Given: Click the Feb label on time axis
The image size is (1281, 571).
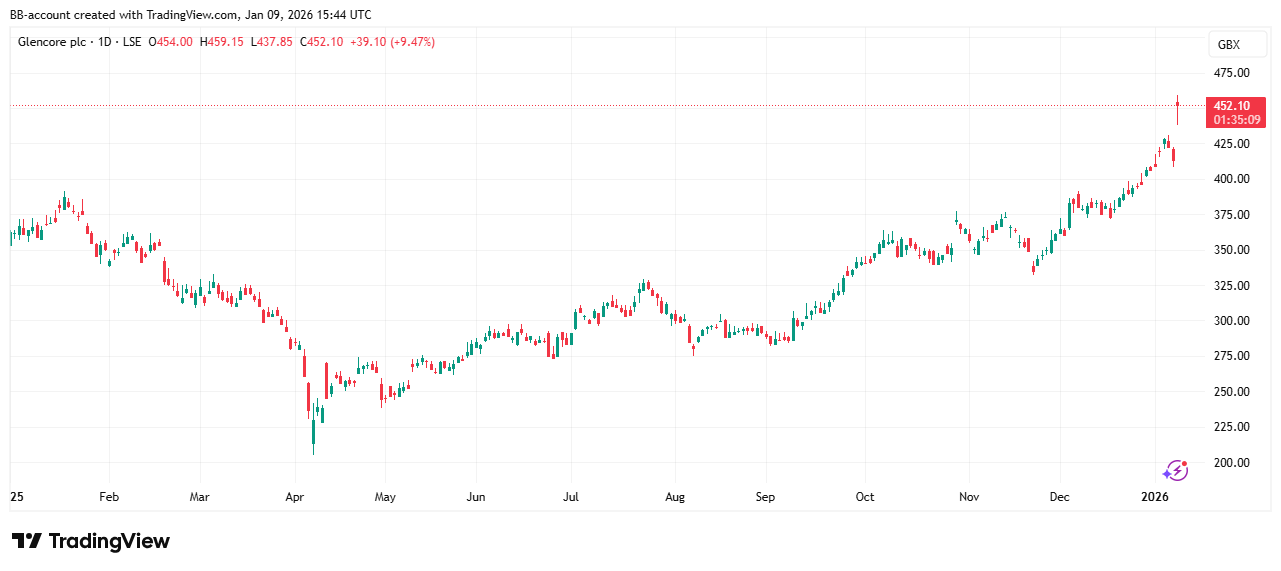Looking at the screenshot, I should pyautogui.click(x=109, y=496).
